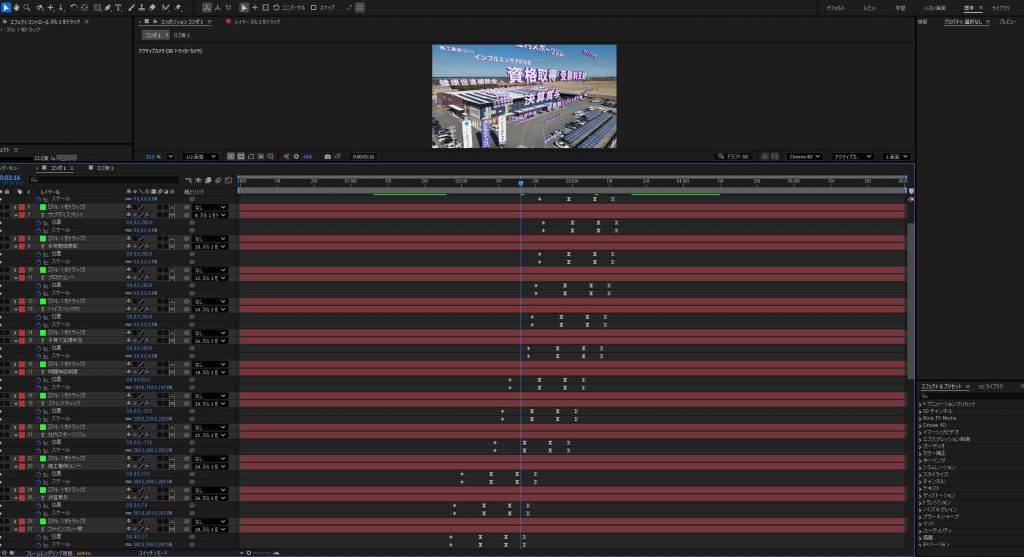1024x557 pixels.
Task: Toggle the スナップ snapping checkbox
Action: click(x=313, y=7)
